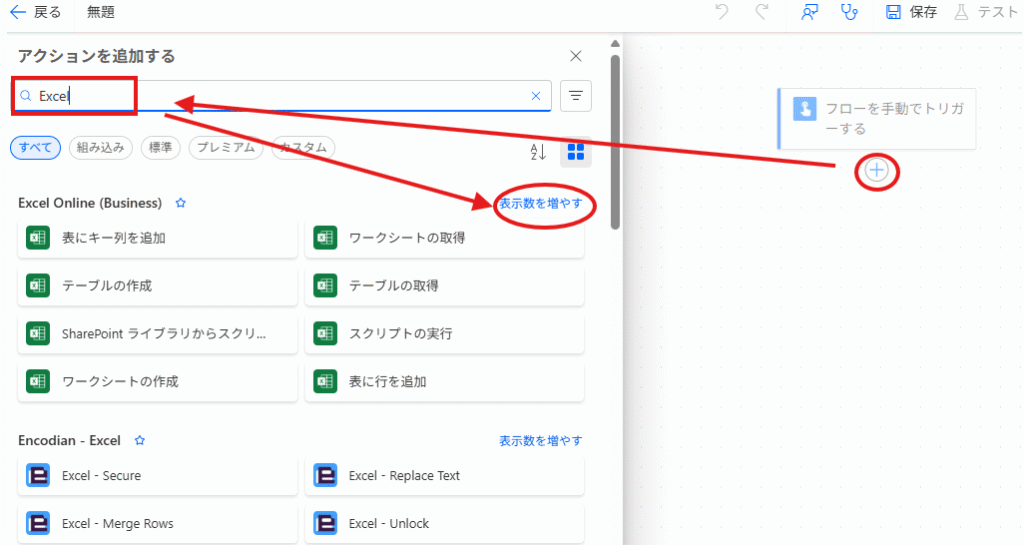Click the undo icon in top toolbar

(x=722, y=12)
